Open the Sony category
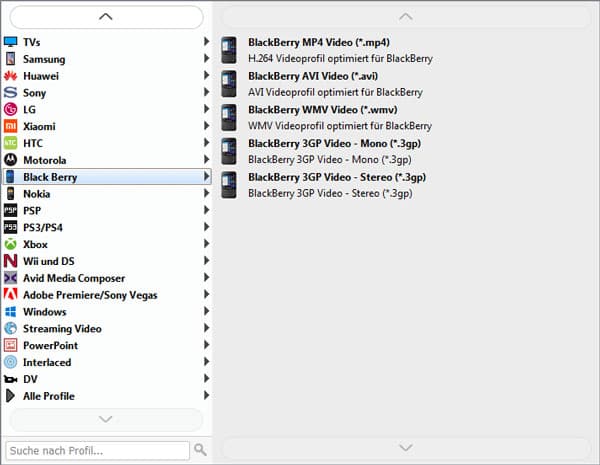Screen dimensions: 600x465 click(x=34, y=93)
